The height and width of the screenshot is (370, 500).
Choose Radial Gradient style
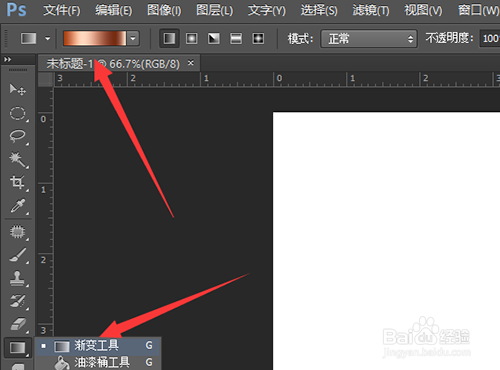(x=192, y=39)
